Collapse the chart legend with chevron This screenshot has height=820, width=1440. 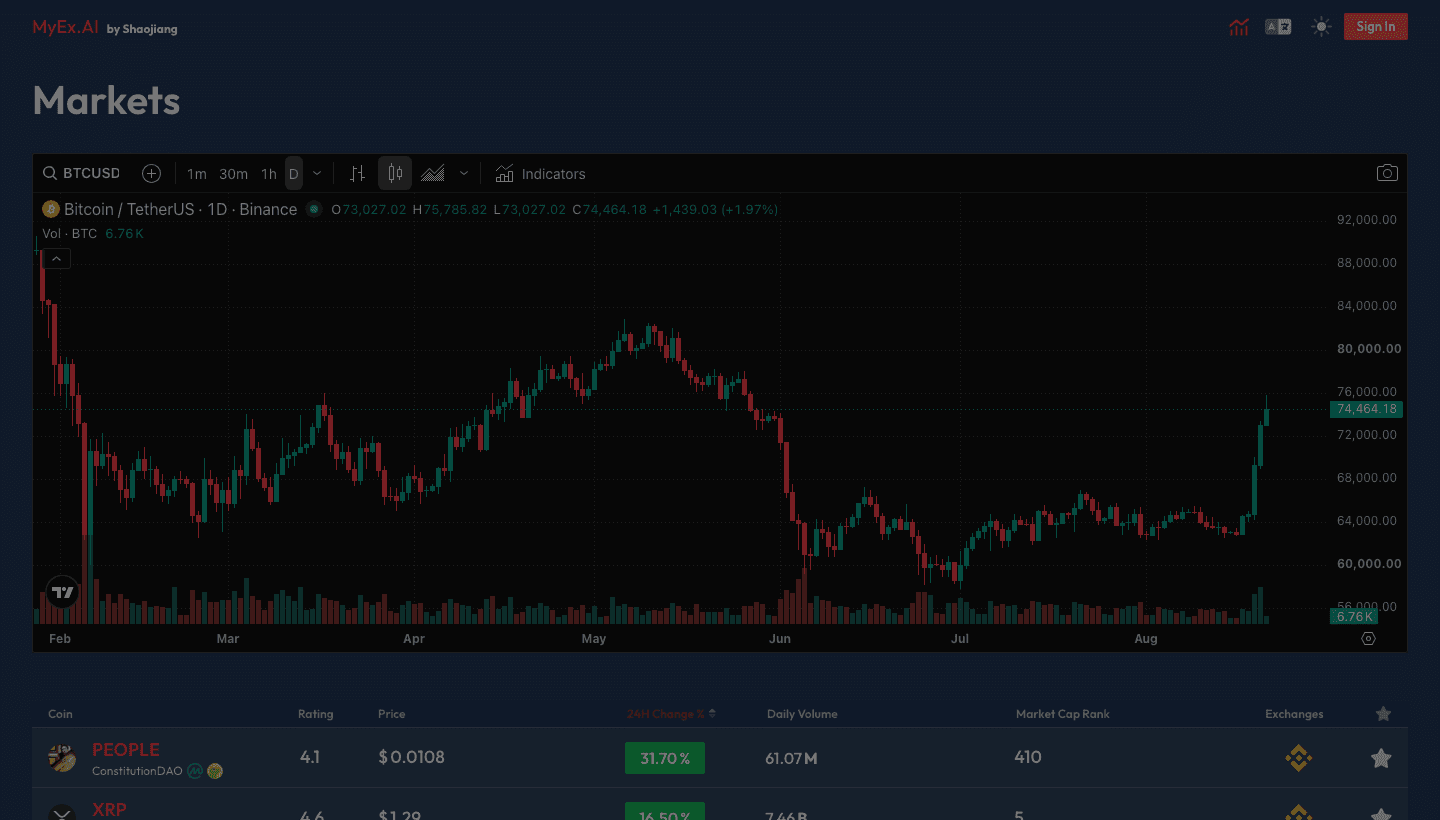(57, 259)
